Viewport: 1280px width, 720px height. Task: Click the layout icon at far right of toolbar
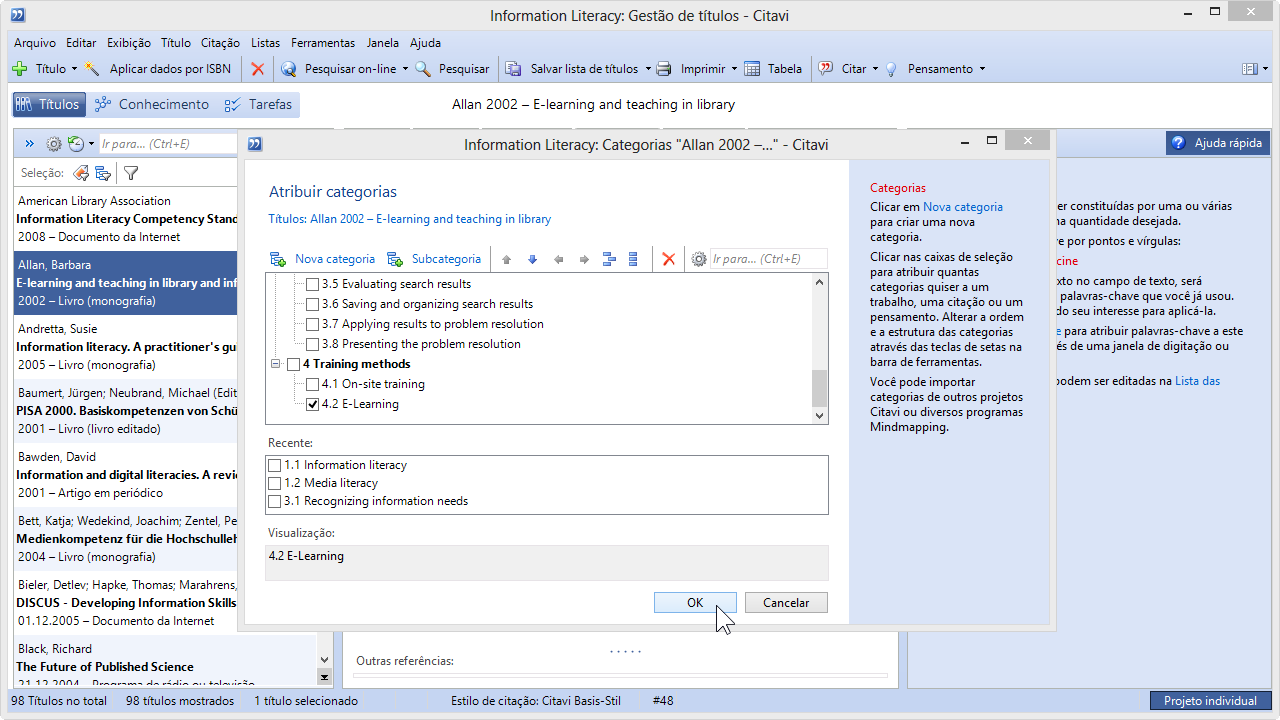coord(1249,69)
